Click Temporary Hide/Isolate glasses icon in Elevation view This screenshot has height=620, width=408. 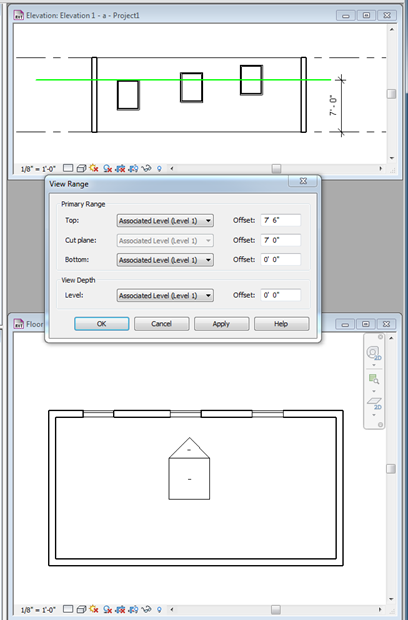[x=146, y=168]
